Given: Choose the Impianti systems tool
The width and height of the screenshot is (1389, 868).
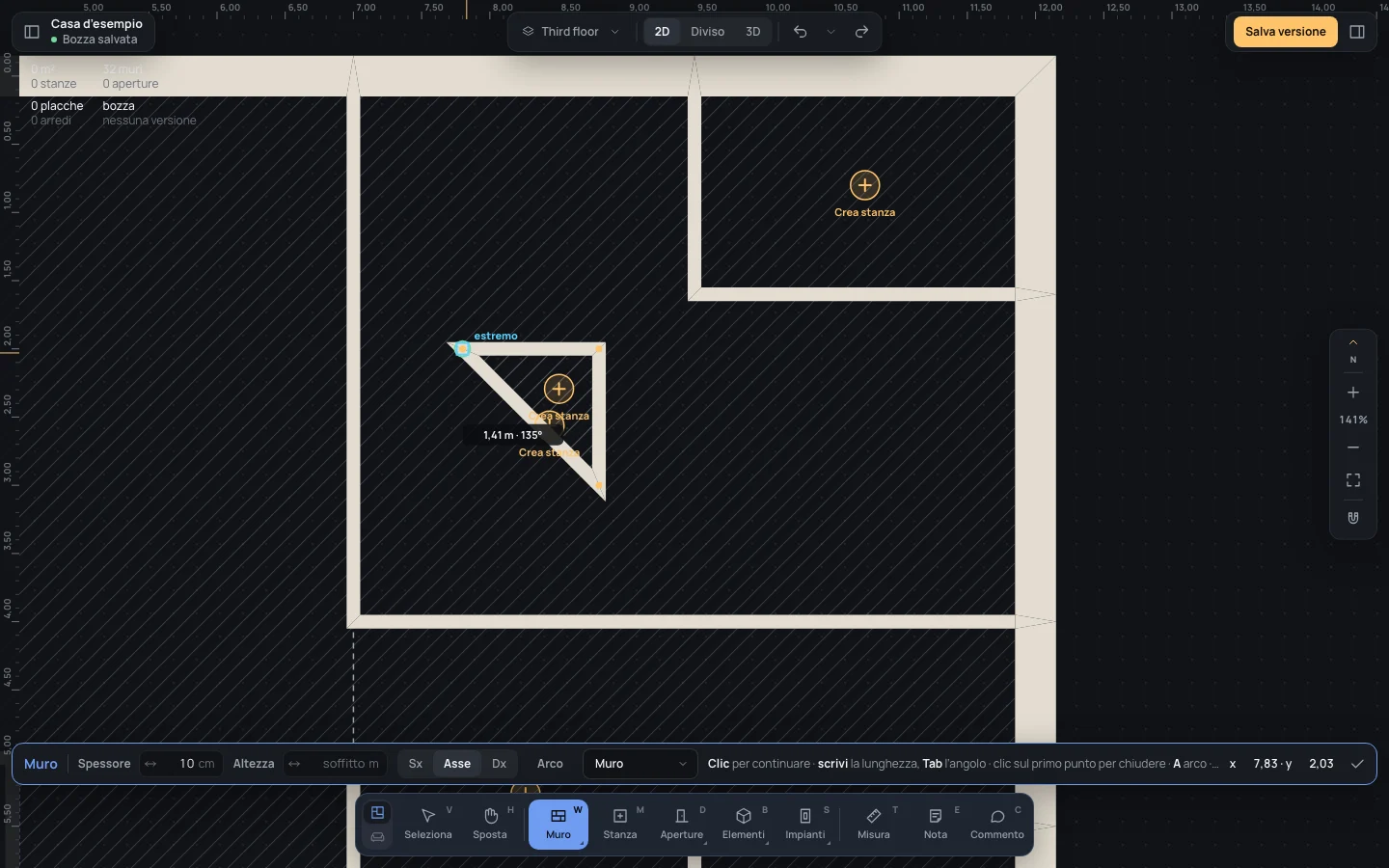Looking at the screenshot, I should 805,825.
